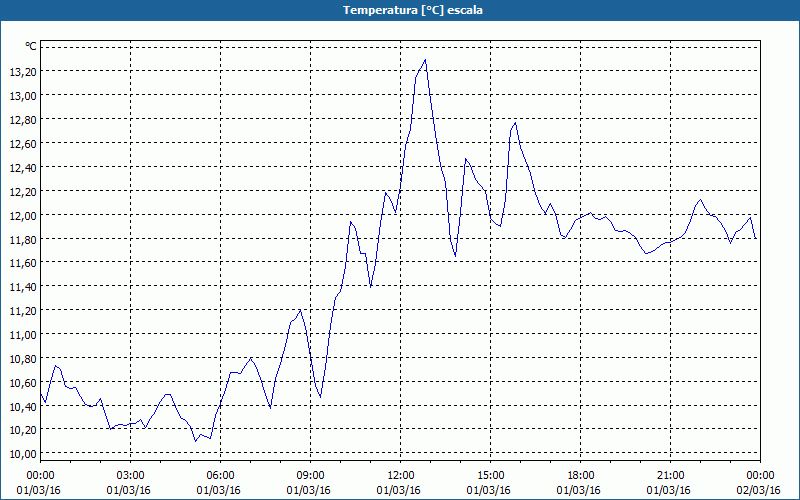Select the "02/03/16" date label
The width and height of the screenshot is (800, 500).
pyautogui.click(x=758, y=490)
